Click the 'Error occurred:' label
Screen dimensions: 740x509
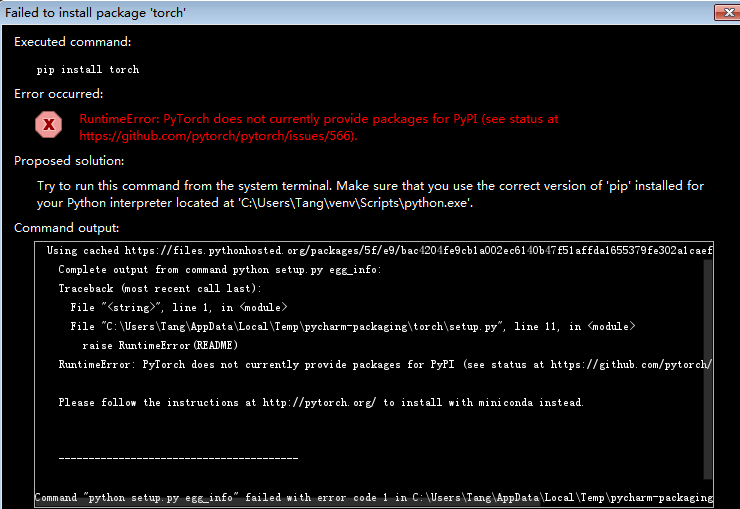59,94
